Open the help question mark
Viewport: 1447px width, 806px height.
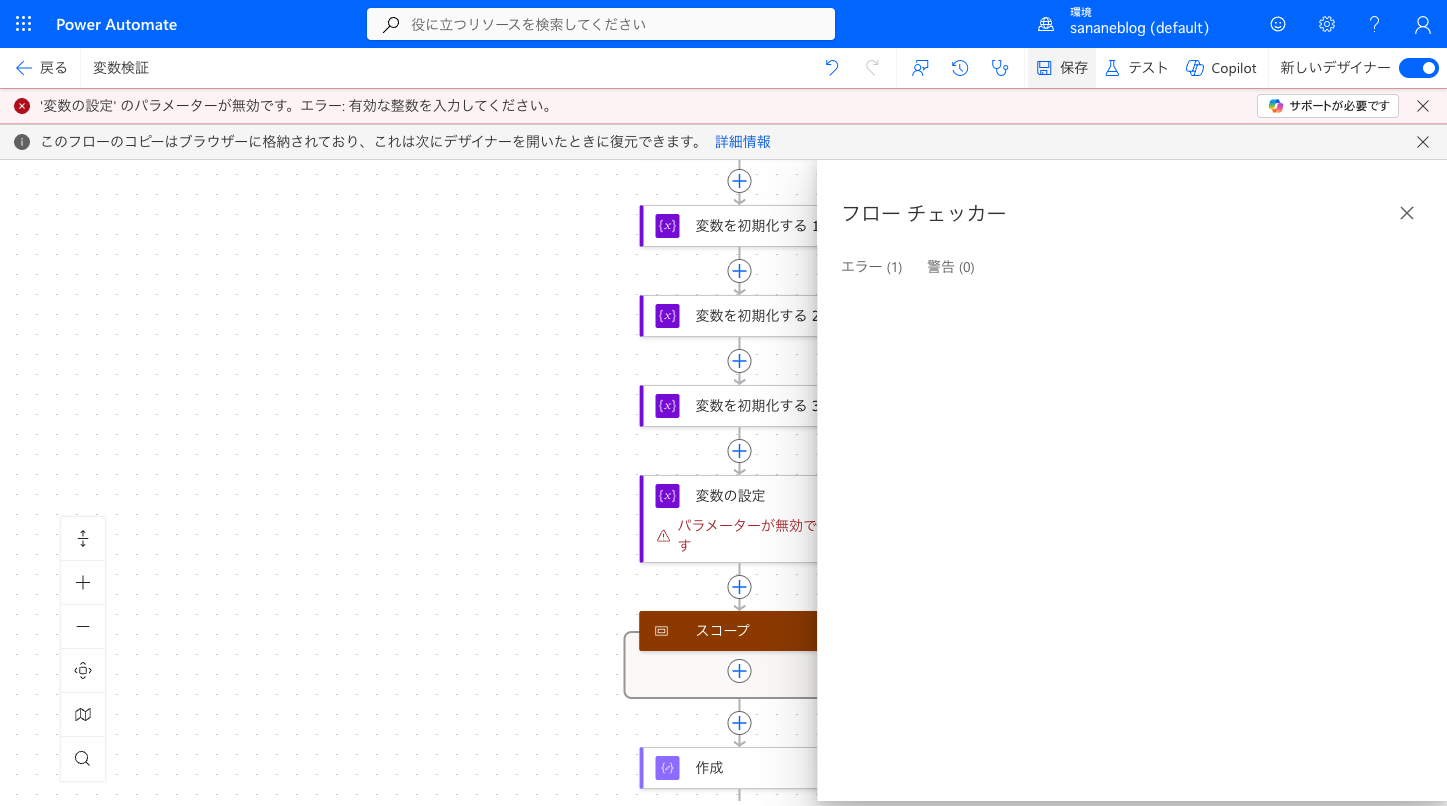[1375, 24]
